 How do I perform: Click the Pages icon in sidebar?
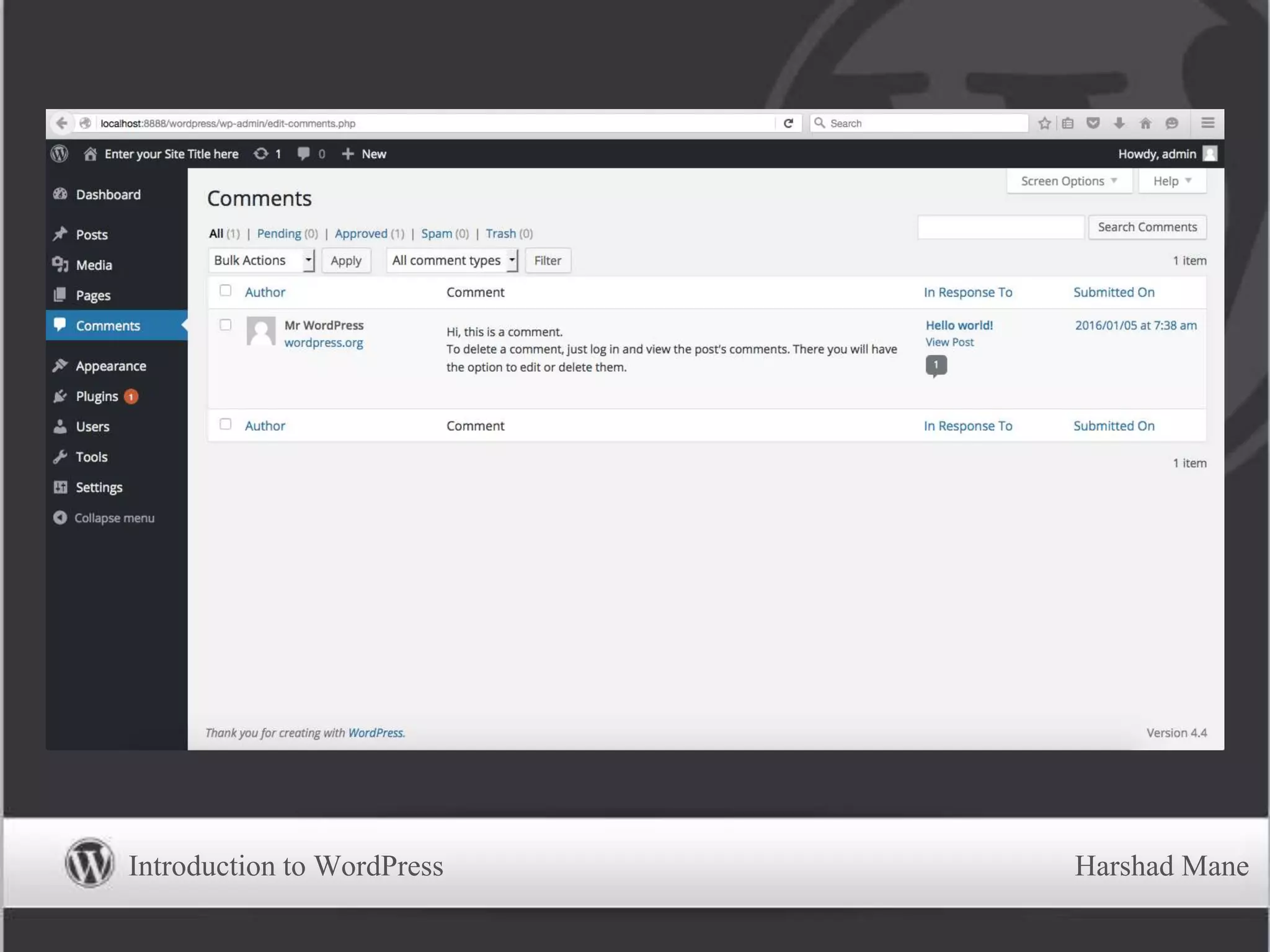(60, 294)
